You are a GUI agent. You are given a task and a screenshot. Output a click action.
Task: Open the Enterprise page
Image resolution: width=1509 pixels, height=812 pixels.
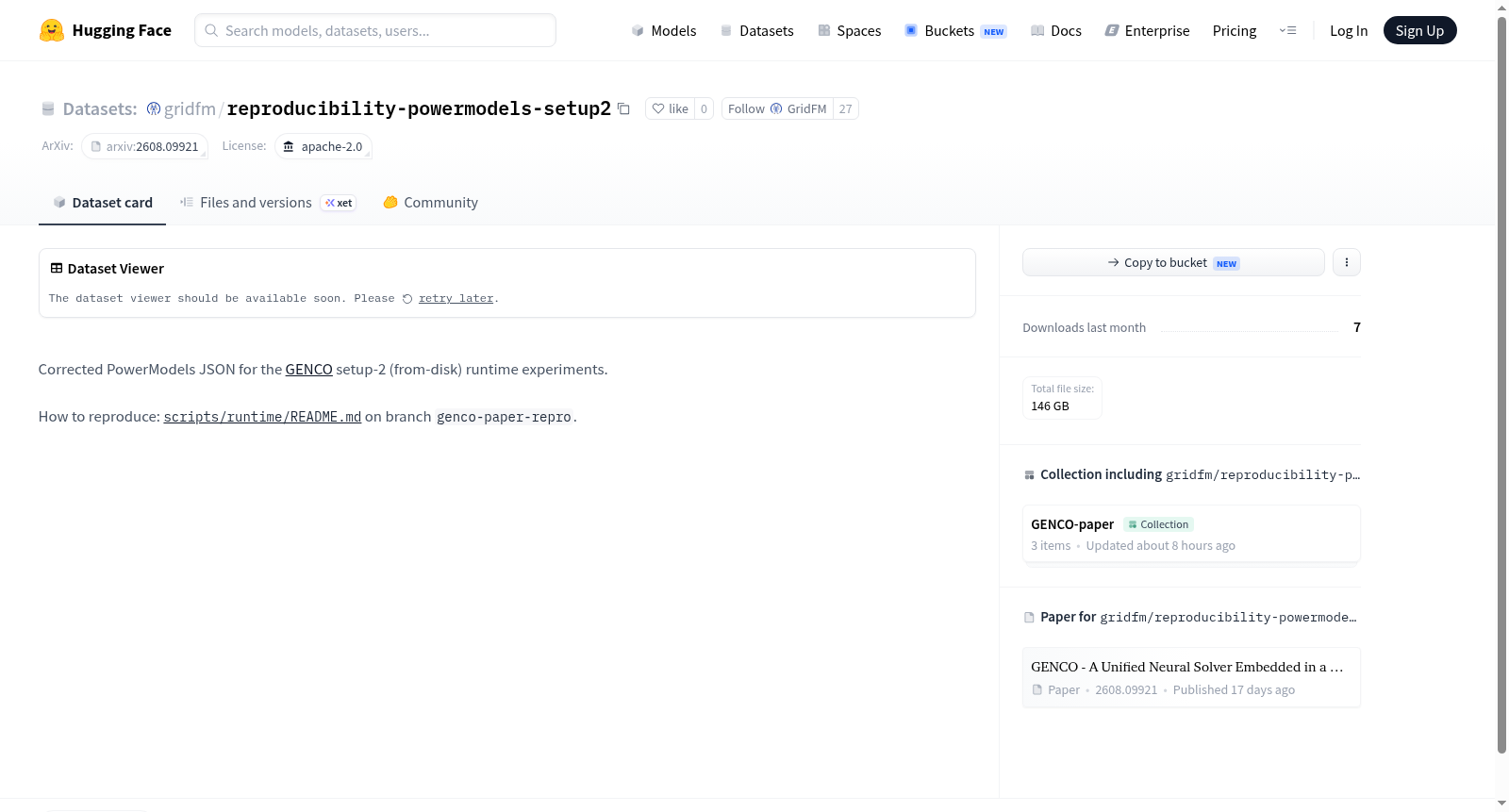click(1147, 30)
